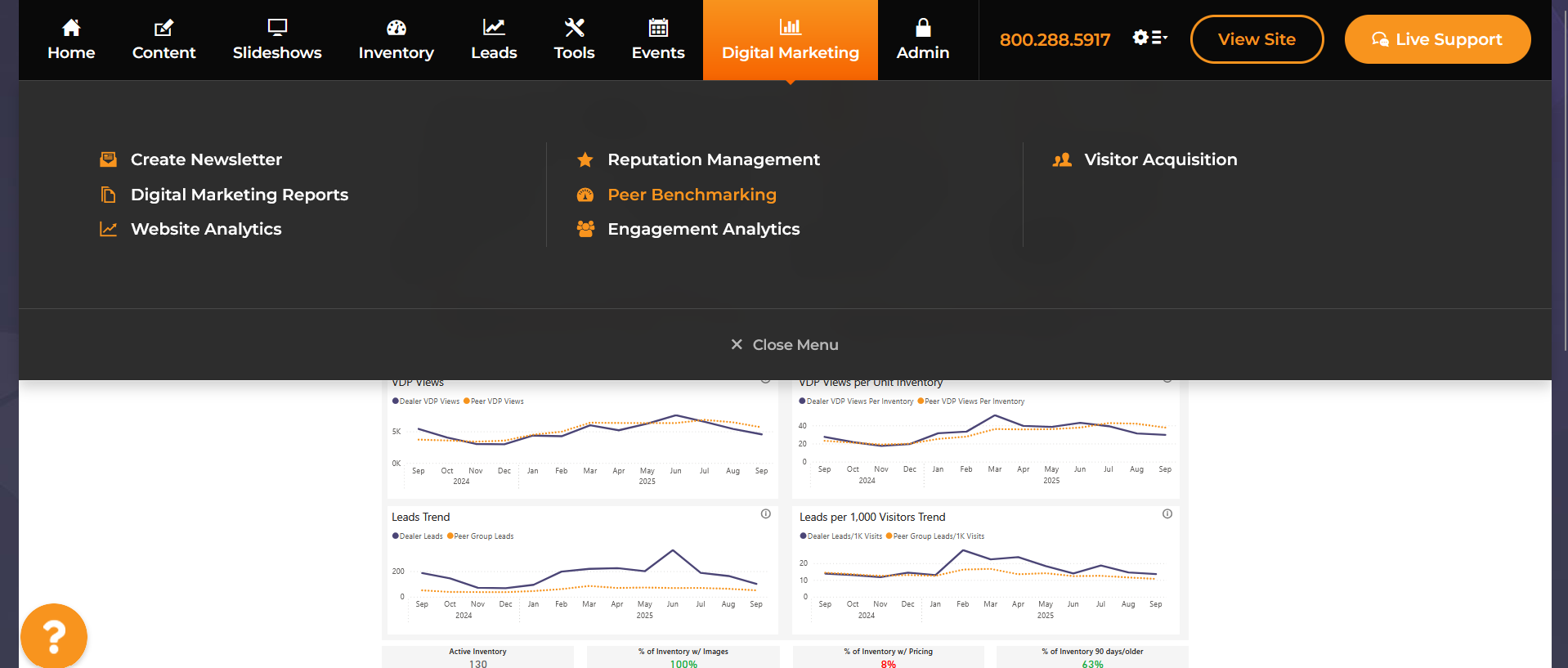The image size is (1568, 668).
Task: Open the Admin lock icon
Action: point(922,28)
